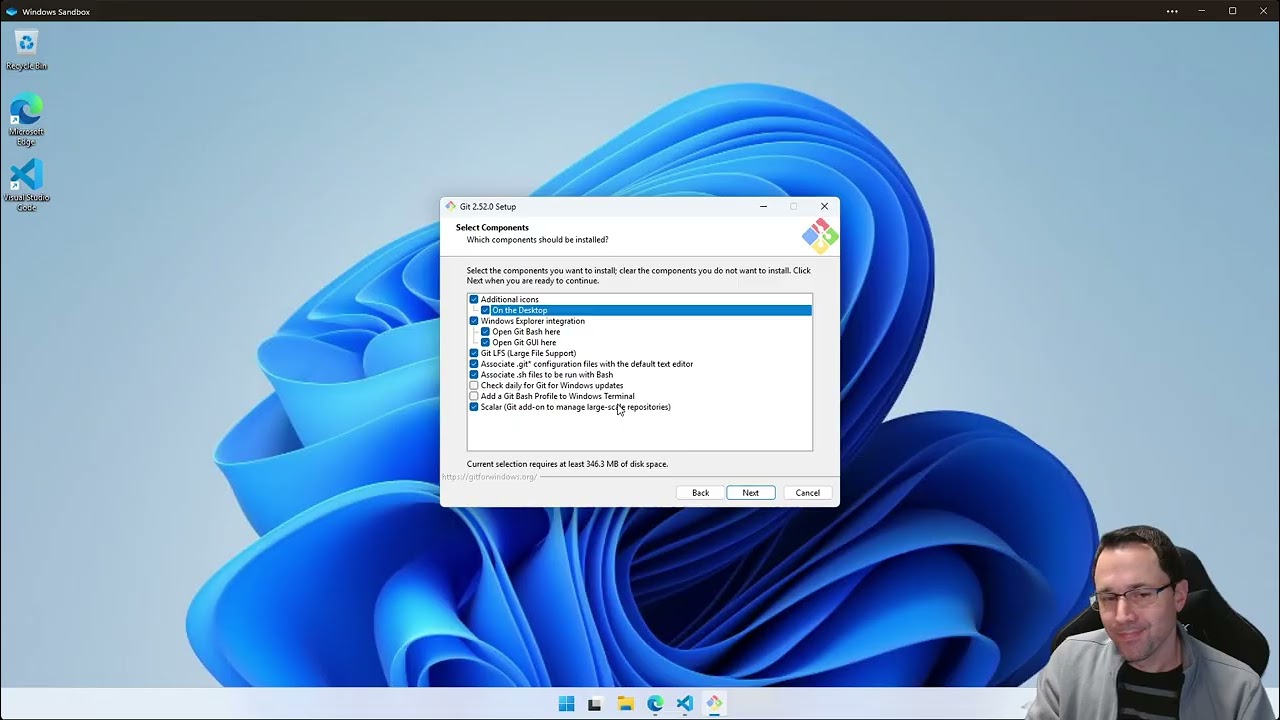Toggle the Open Git Bash here checkbox
Image resolution: width=1280 pixels, height=720 pixels.
click(486, 332)
